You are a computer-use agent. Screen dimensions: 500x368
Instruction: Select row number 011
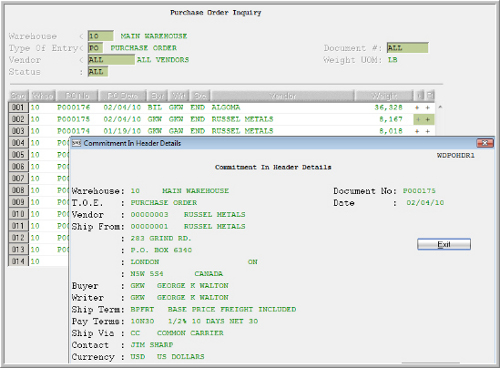tap(18, 226)
